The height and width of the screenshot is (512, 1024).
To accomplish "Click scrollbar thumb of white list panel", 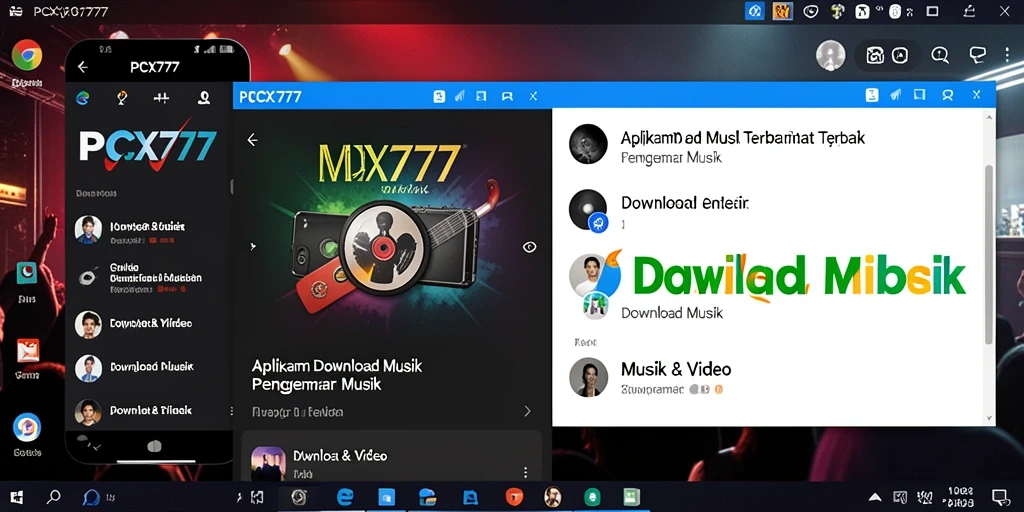I will click(989, 255).
